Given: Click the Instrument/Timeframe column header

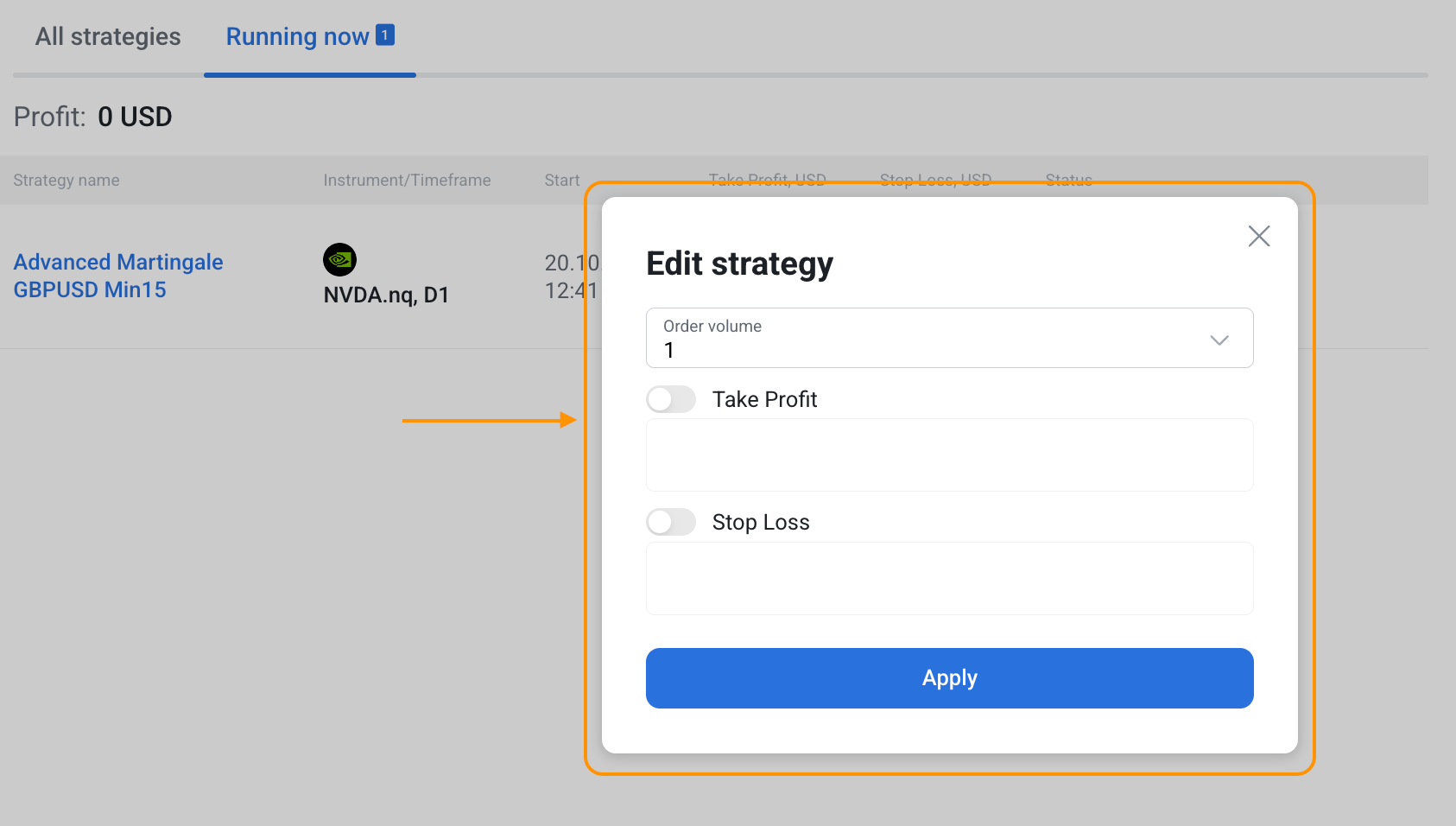Looking at the screenshot, I should tap(407, 181).
